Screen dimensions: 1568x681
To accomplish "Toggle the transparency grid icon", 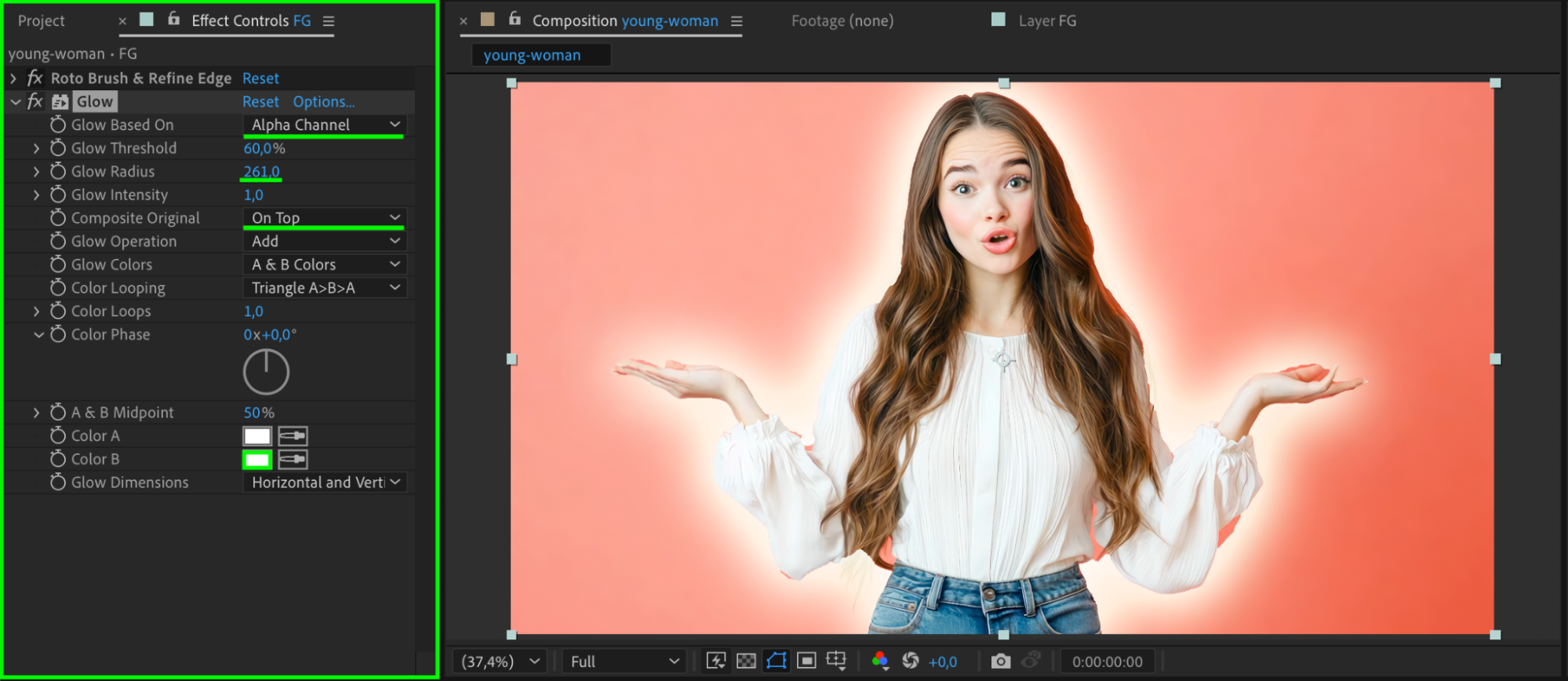I will pyautogui.click(x=746, y=661).
